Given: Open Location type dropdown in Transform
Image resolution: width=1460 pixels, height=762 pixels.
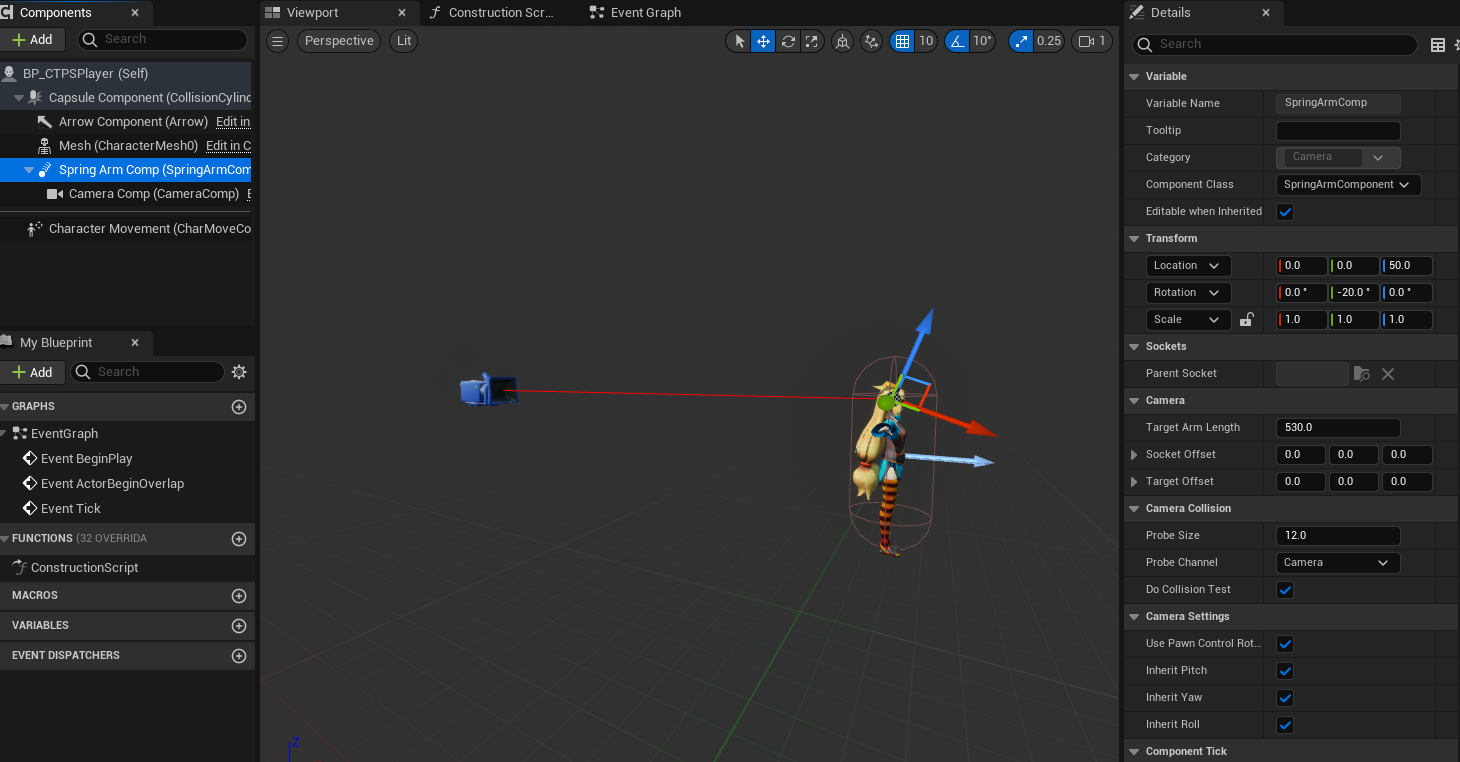Looking at the screenshot, I should coord(1188,266).
